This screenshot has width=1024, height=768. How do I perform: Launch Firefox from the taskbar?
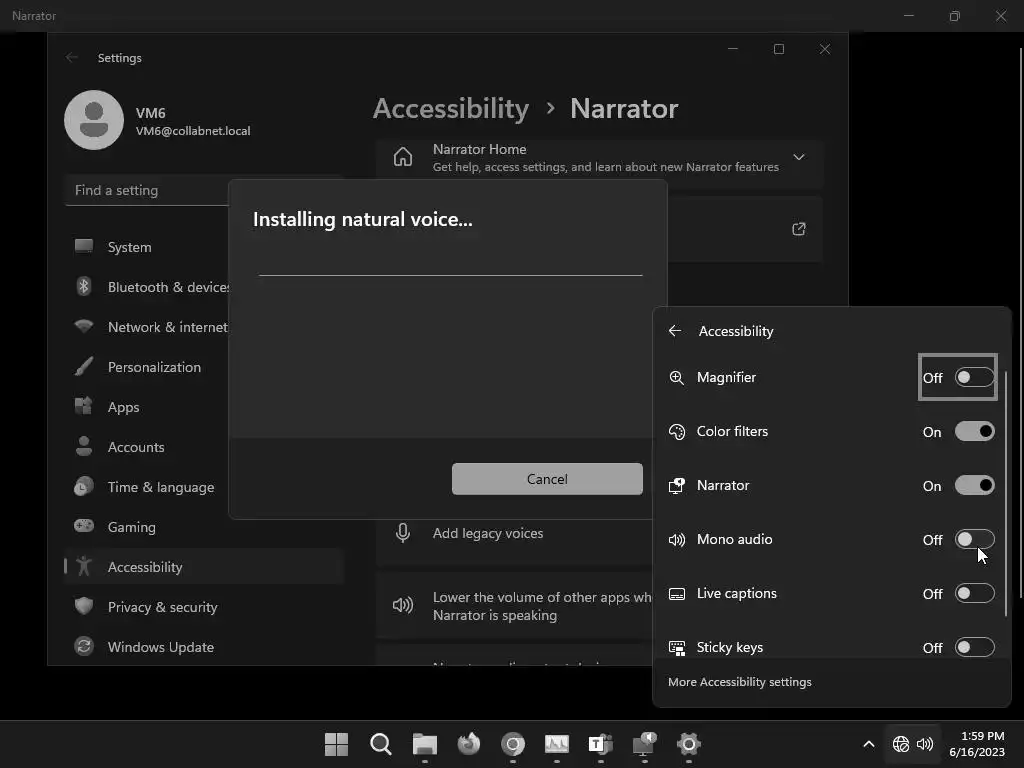pos(468,744)
